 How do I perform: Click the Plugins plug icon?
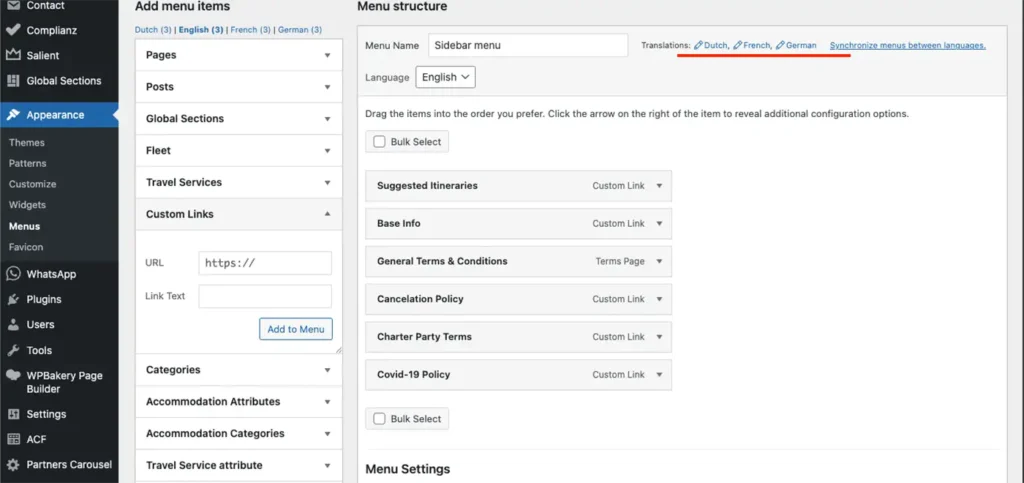coord(12,300)
